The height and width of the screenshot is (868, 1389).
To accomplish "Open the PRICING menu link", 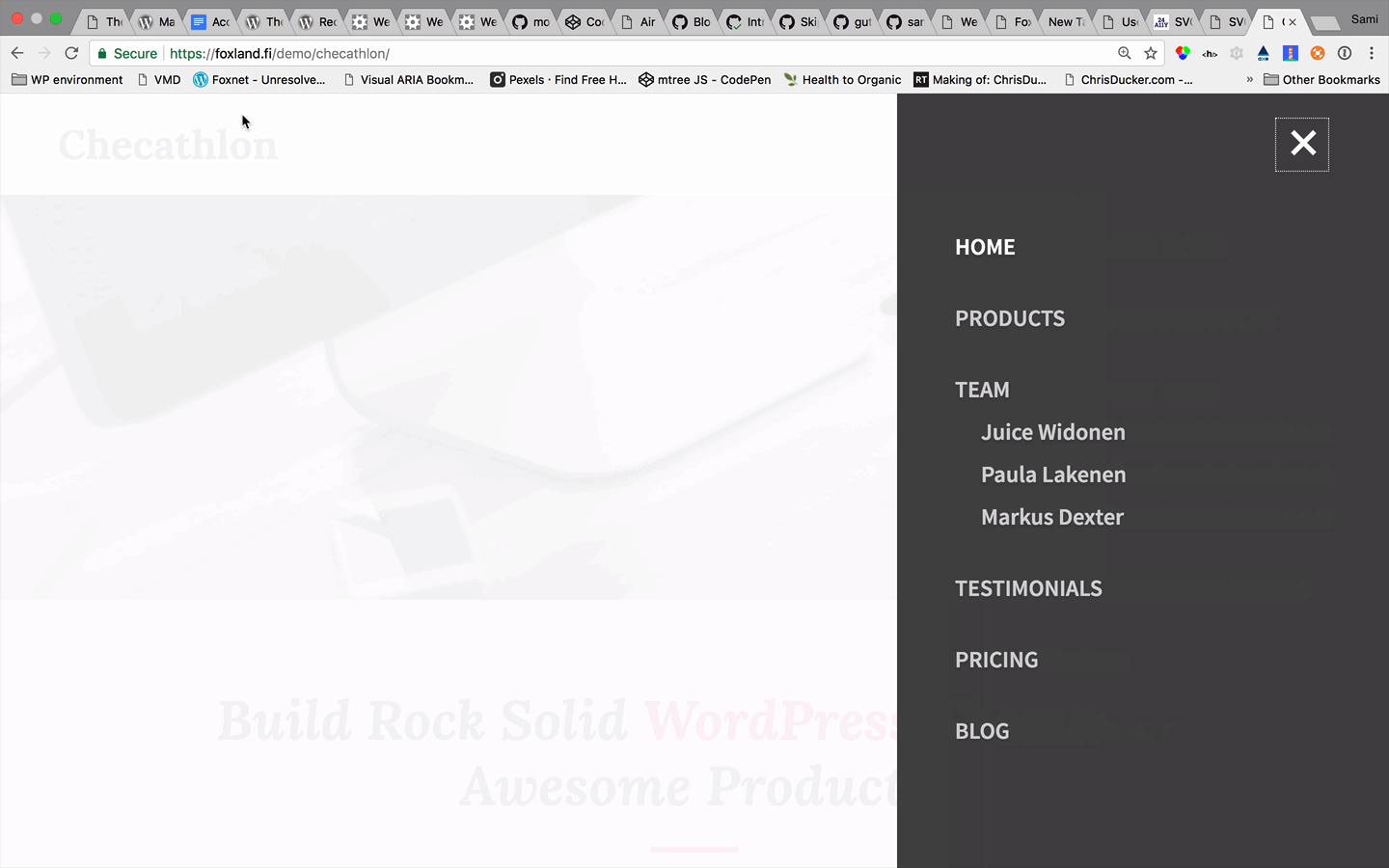I will pos(996,660).
